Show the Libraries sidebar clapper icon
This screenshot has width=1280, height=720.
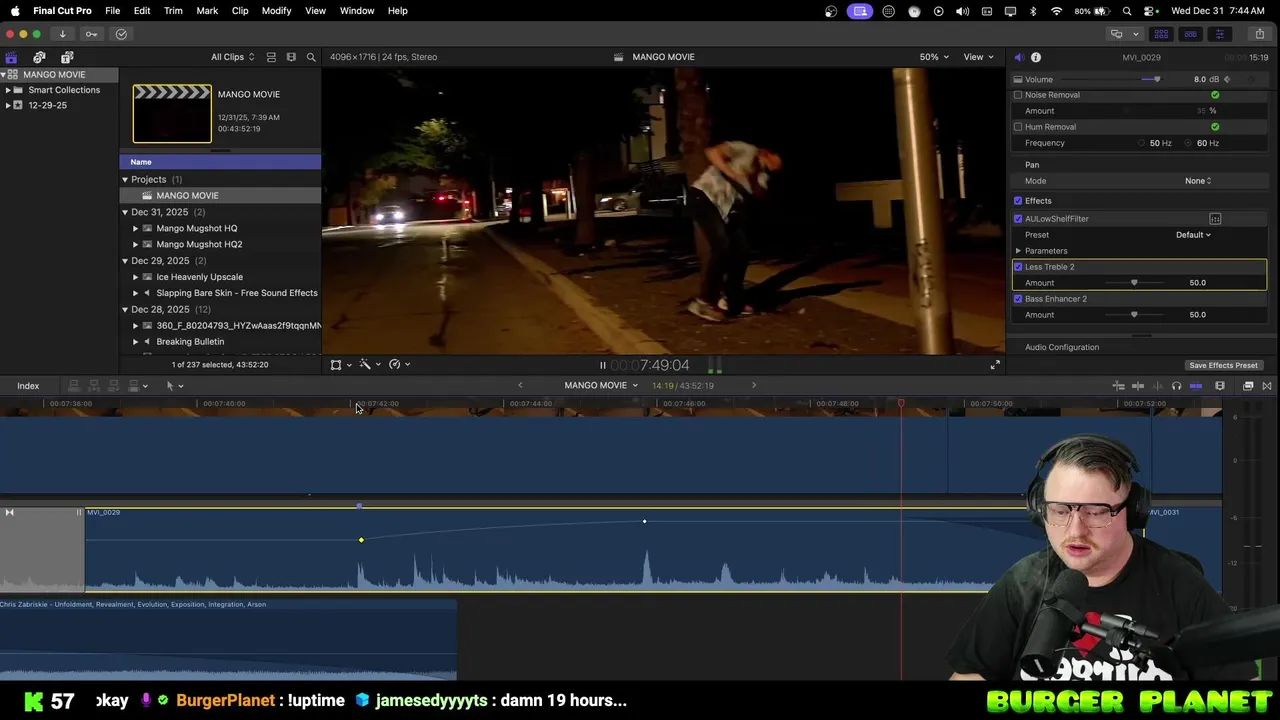11,57
